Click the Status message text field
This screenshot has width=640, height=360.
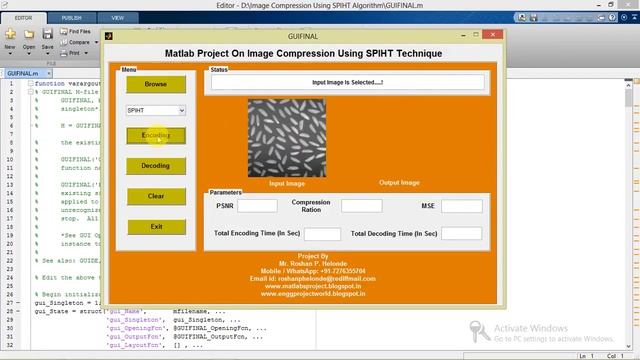coord(348,82)
